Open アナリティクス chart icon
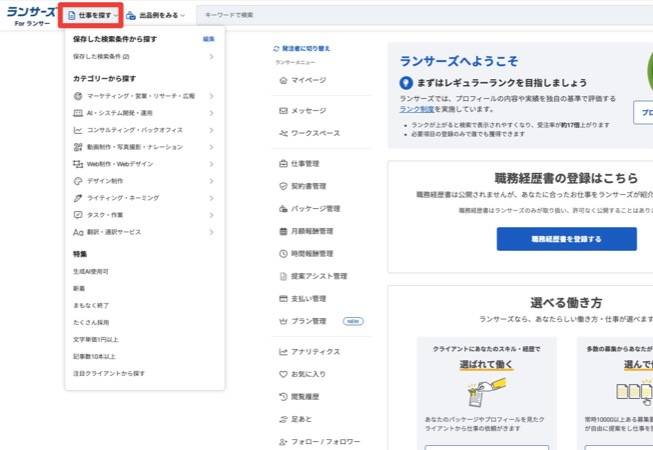The image size is (653, 450). pos(283,352)
